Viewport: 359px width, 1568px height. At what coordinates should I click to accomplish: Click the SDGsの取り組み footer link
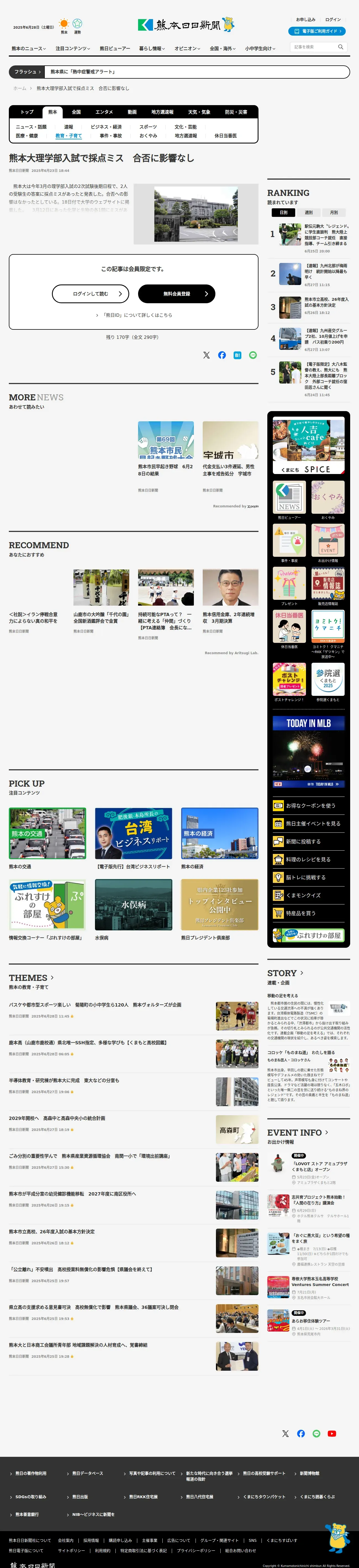point(30,1497)
